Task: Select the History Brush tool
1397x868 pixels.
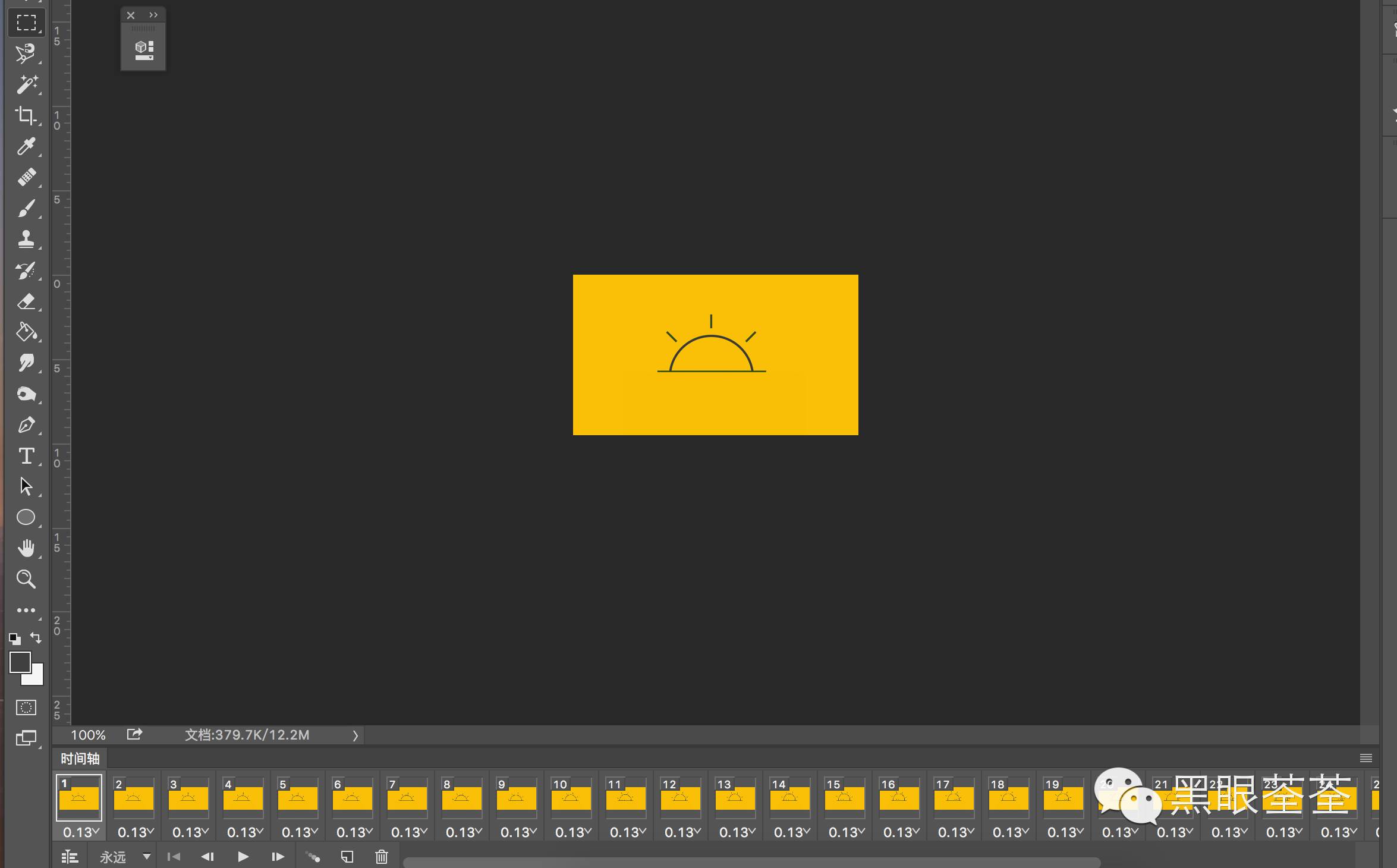Action: (x=26, y=271)
